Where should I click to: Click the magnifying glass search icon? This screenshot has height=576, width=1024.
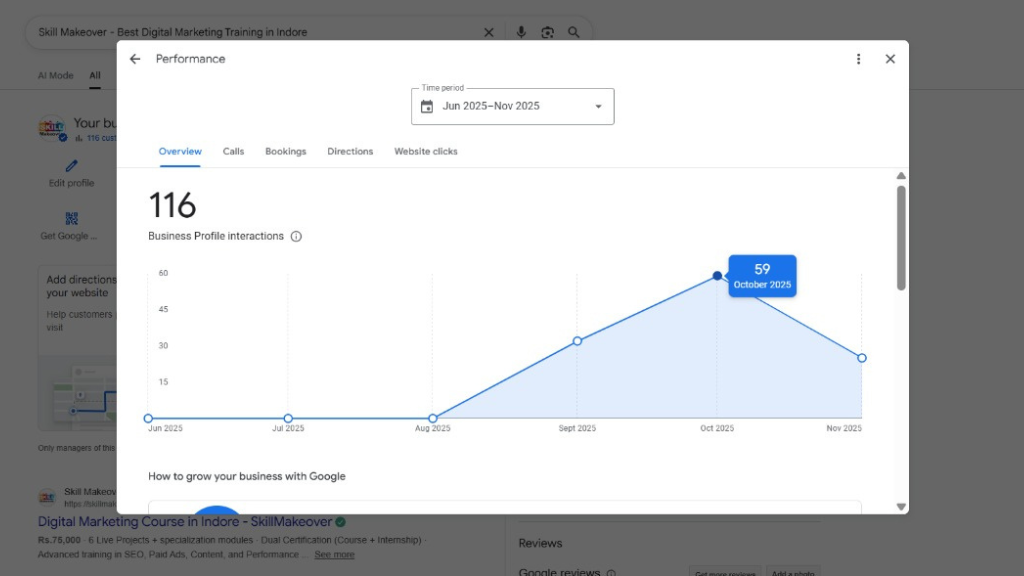574,32
